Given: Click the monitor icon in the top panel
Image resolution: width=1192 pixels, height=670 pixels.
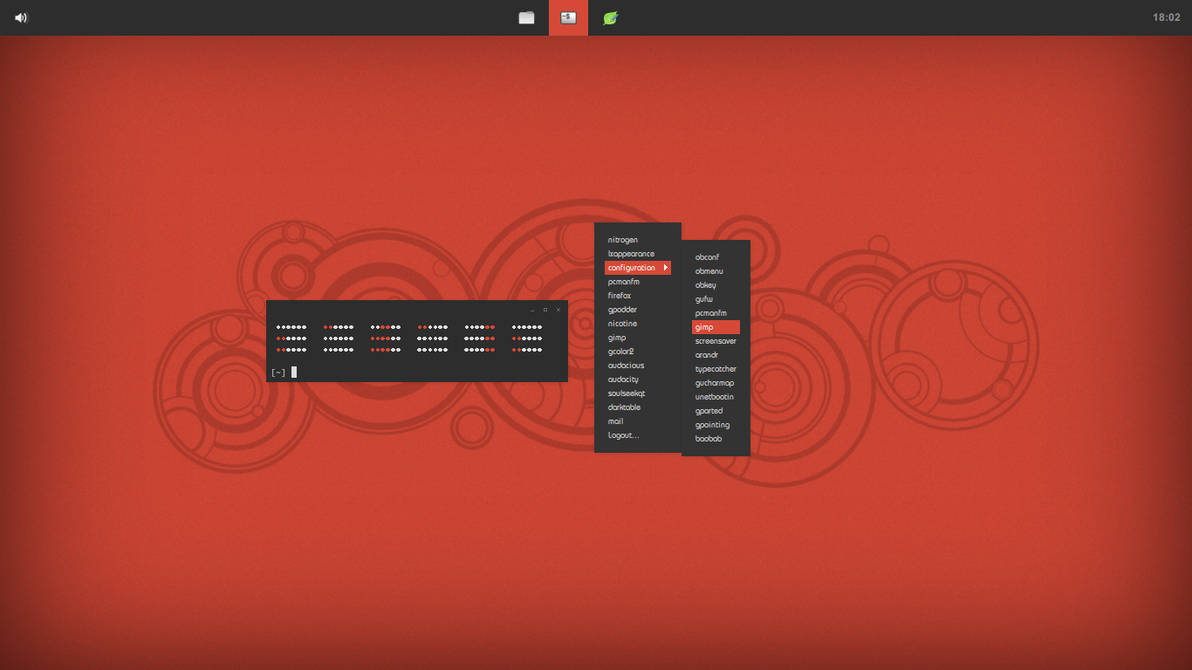Looking at the screenshot, I should [526, 17].
